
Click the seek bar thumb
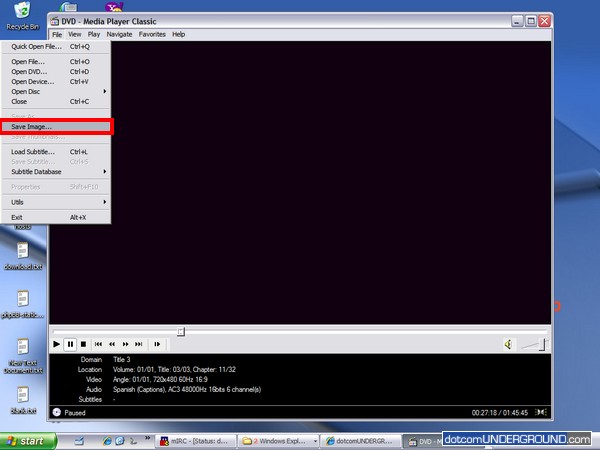click(181, 331)
